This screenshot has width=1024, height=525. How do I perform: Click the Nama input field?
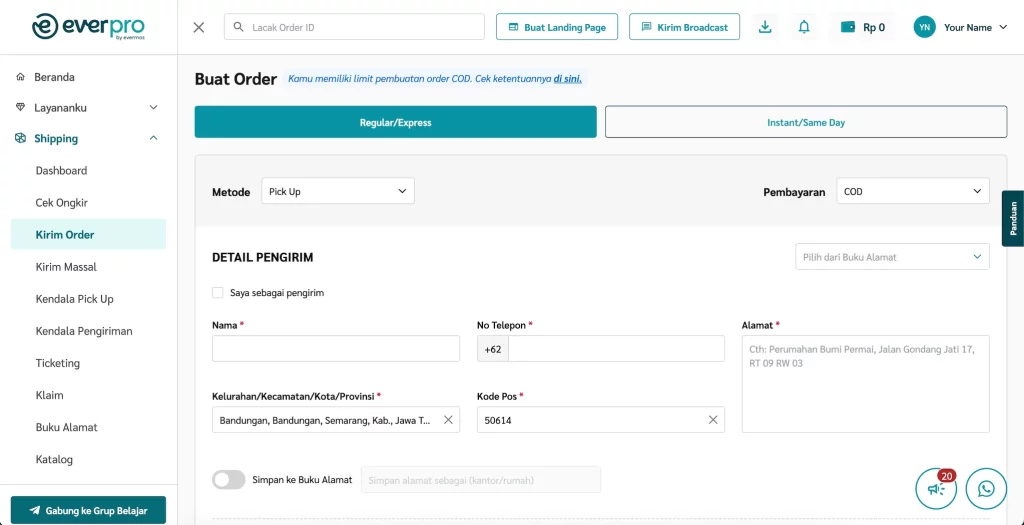click(336, 348)
